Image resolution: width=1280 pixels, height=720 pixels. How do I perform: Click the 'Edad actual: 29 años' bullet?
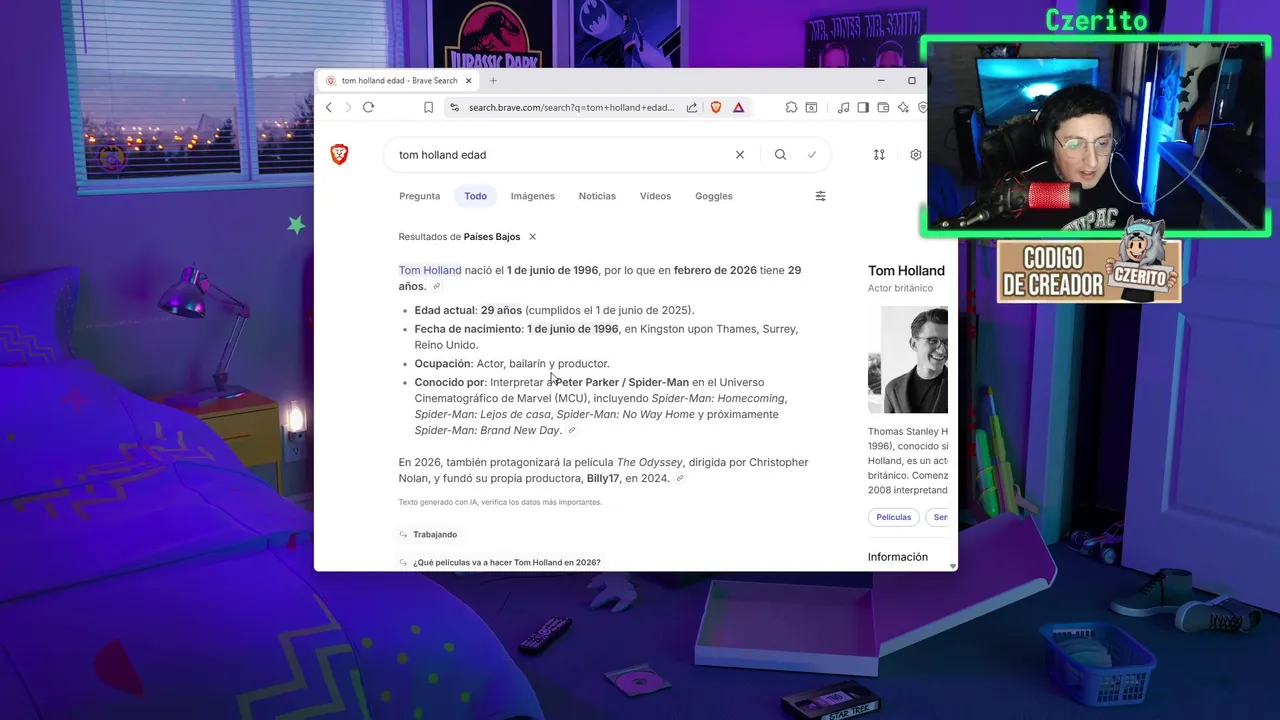(x=554, y=310)
